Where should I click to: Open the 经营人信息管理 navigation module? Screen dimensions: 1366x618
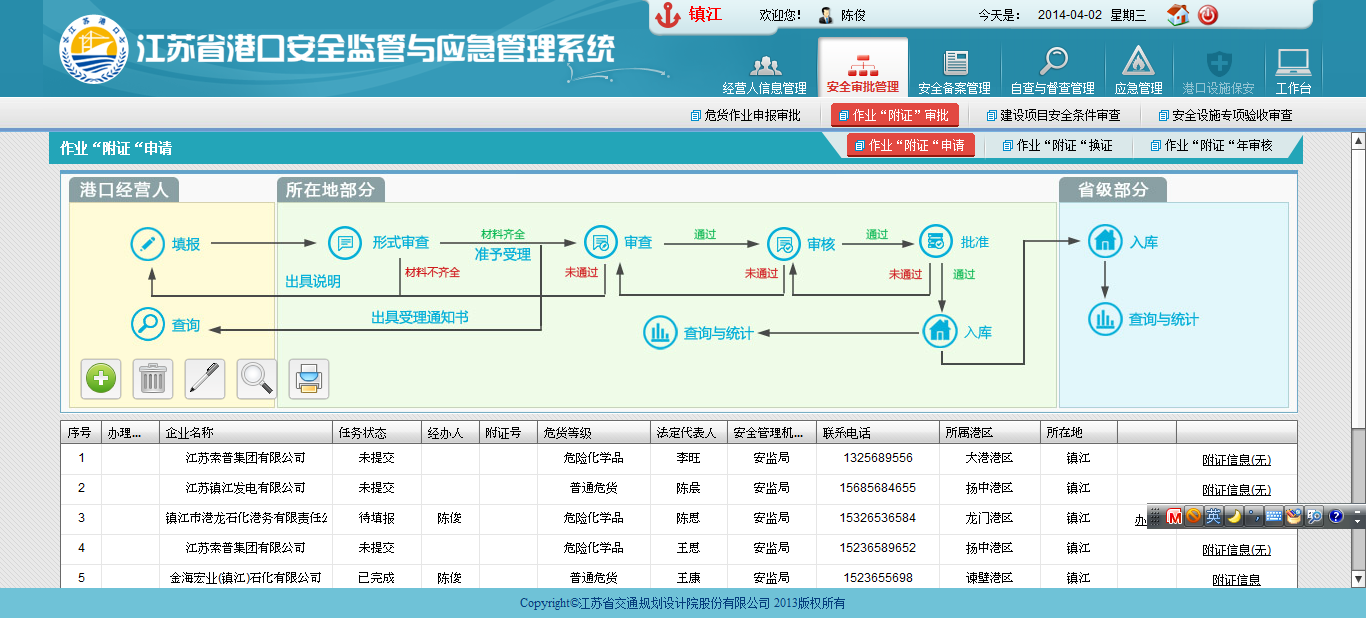click(765, 71)
